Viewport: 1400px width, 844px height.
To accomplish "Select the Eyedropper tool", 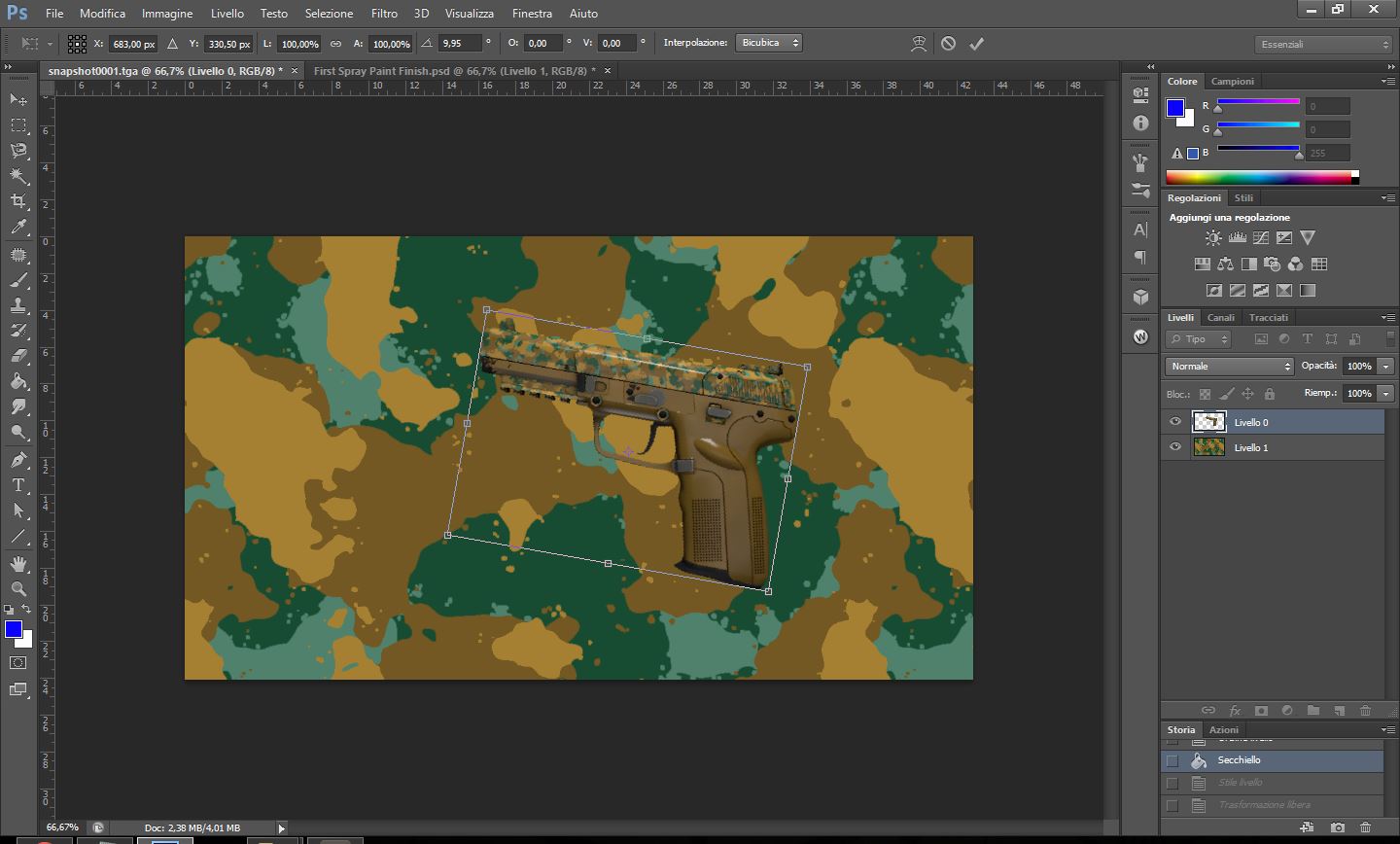I will (18, 228).
